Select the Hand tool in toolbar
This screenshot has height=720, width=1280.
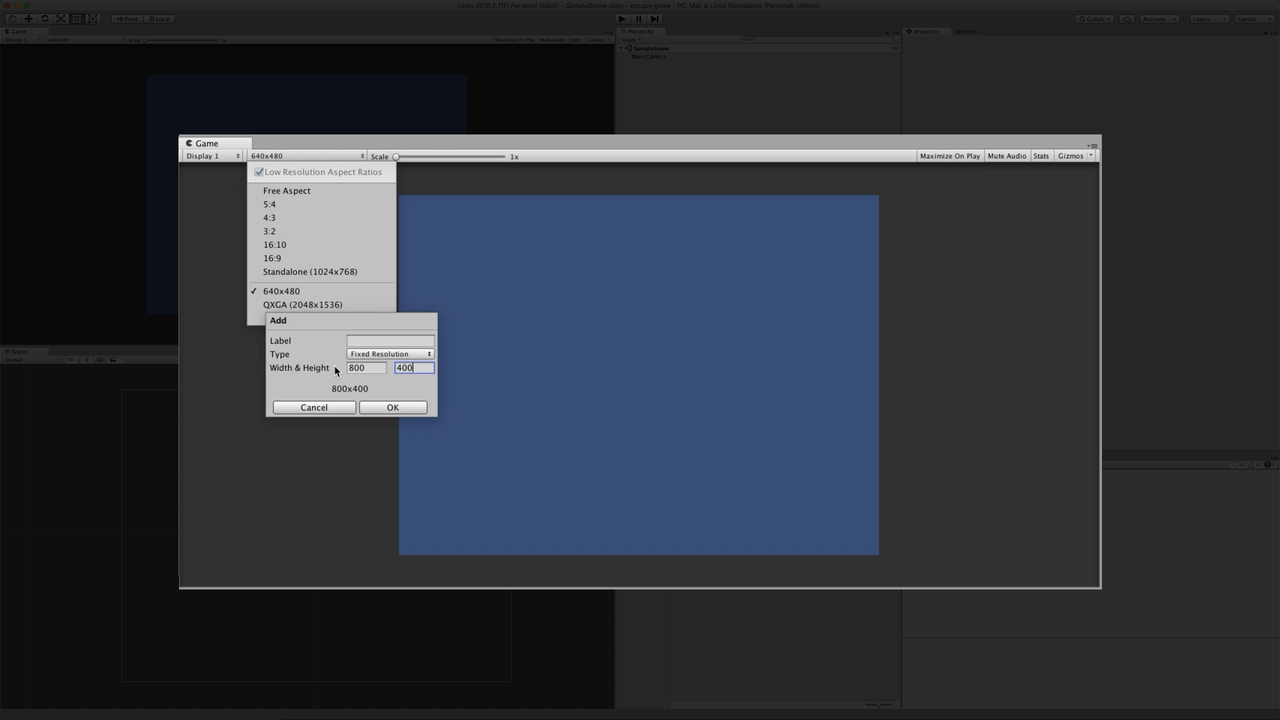pyautogui.click(x=12, y=19)
